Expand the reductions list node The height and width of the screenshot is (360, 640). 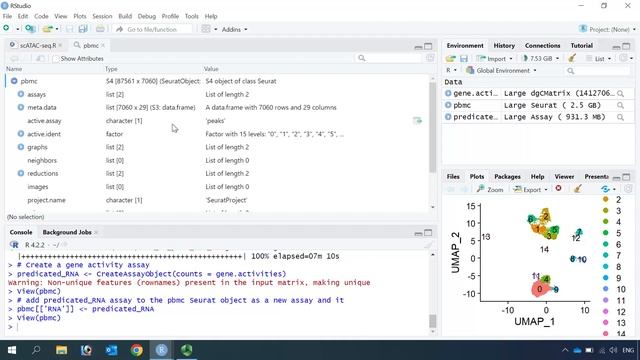(x=21, y=173)
